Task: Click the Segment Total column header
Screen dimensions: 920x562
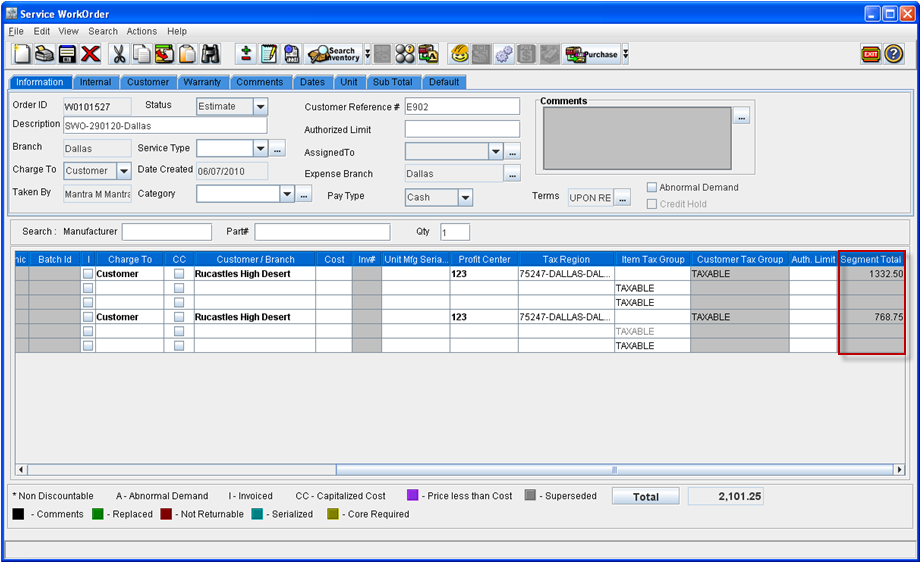Action: click(871, 259)
